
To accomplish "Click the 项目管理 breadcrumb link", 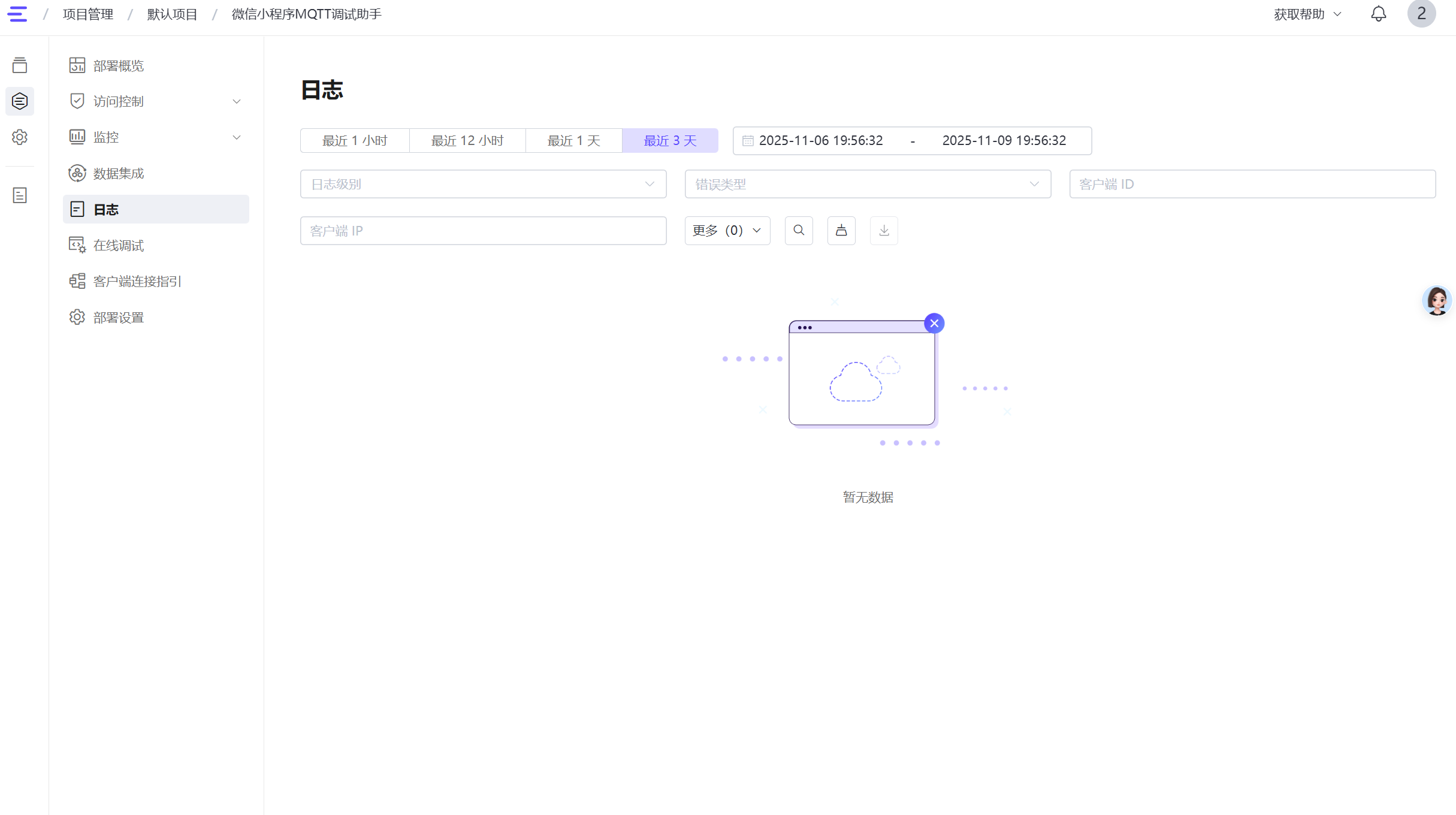I will pos(88,14).
